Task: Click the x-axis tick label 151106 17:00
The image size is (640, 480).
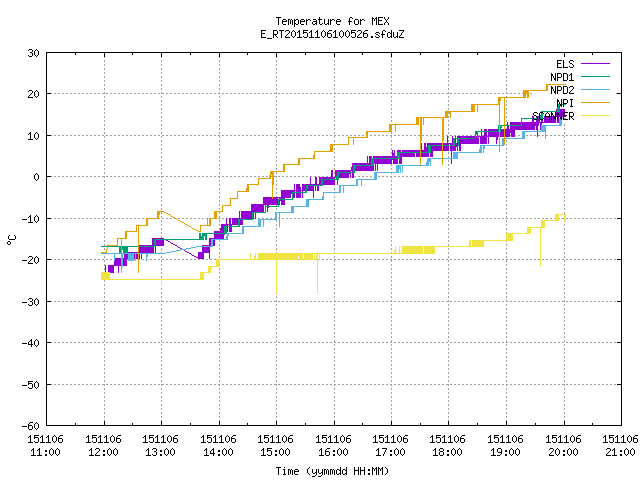Action: [x=391, y=446]
